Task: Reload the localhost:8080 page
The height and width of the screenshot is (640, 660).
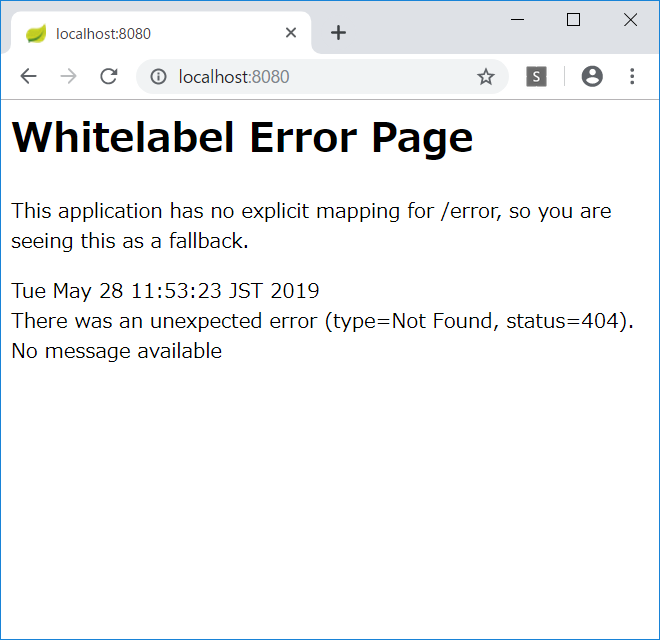Action: point(109,77)
